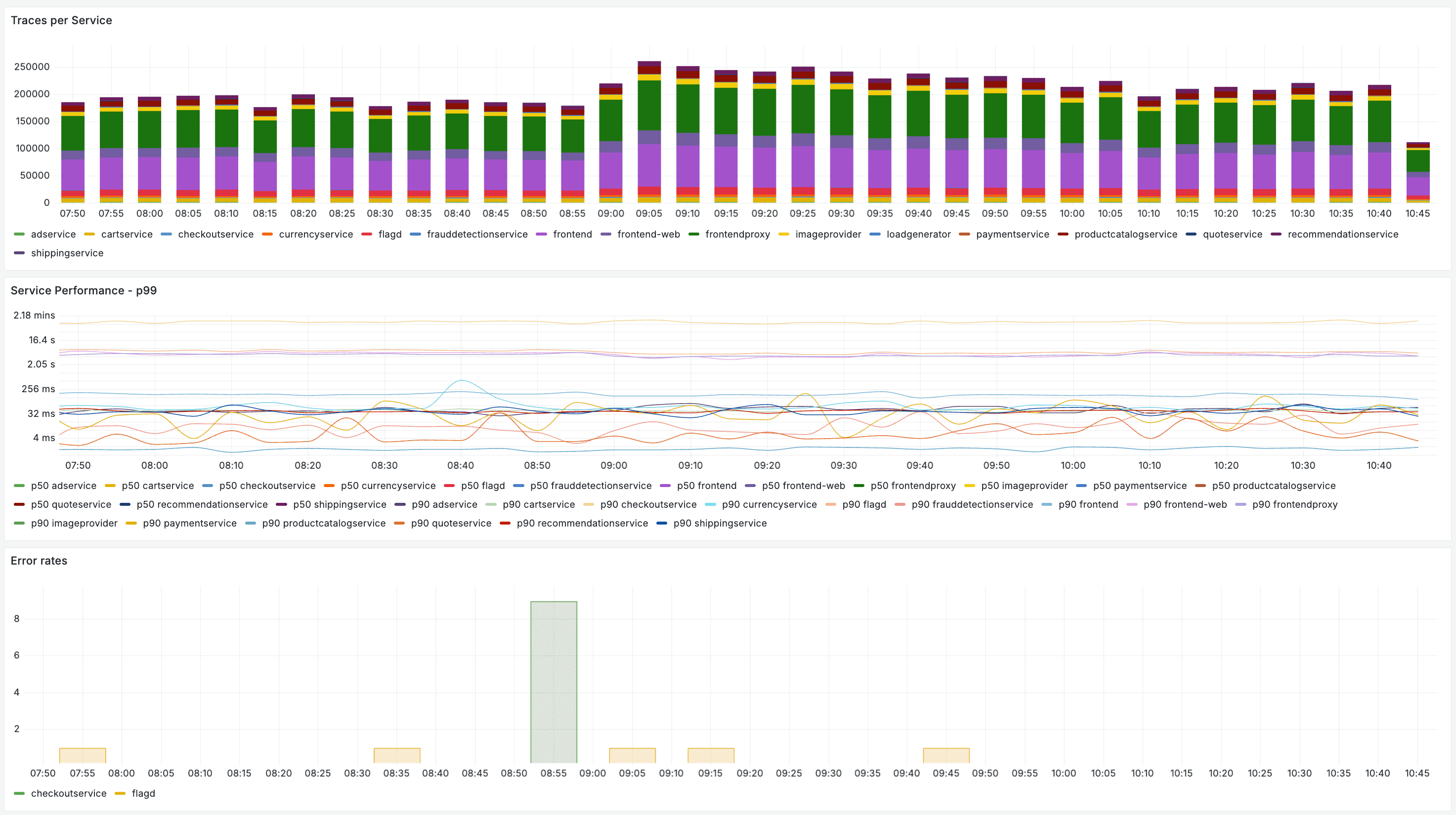The image size is (1456, 815).
Task: Click the p50 quoteservice color marker
Action: pyautogui.click(x=19, y=504)
